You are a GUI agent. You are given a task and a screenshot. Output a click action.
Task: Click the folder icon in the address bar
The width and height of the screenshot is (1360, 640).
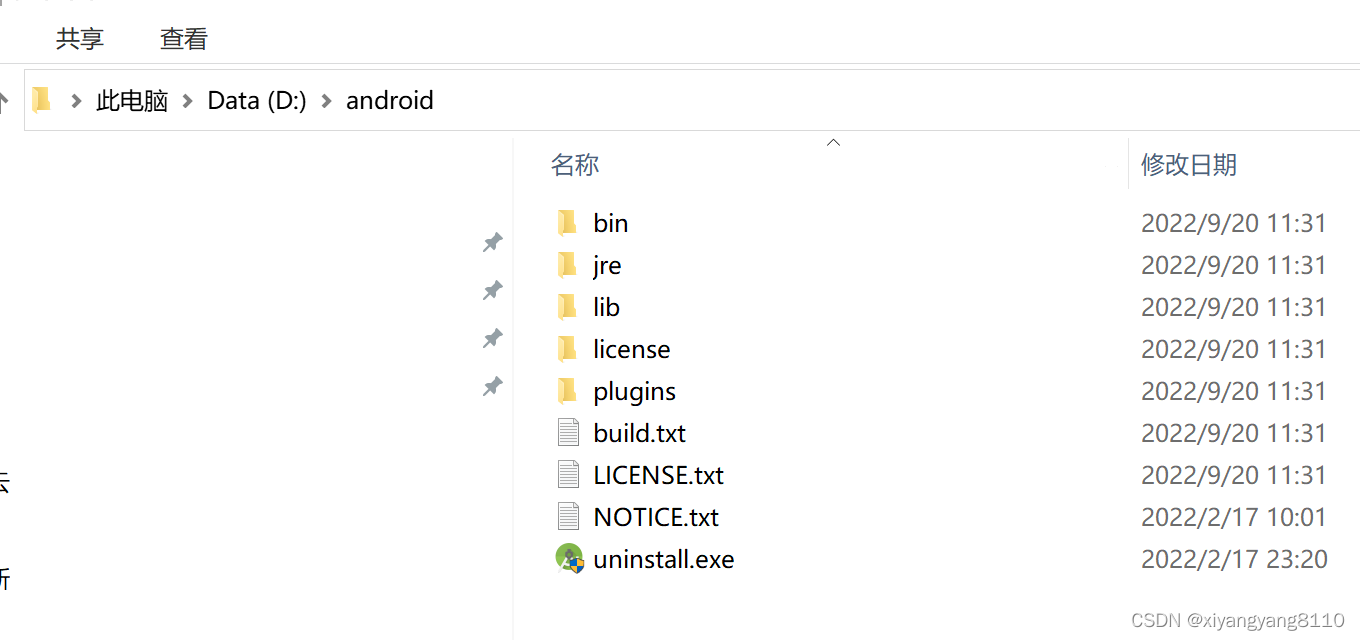tap(40, 100)
